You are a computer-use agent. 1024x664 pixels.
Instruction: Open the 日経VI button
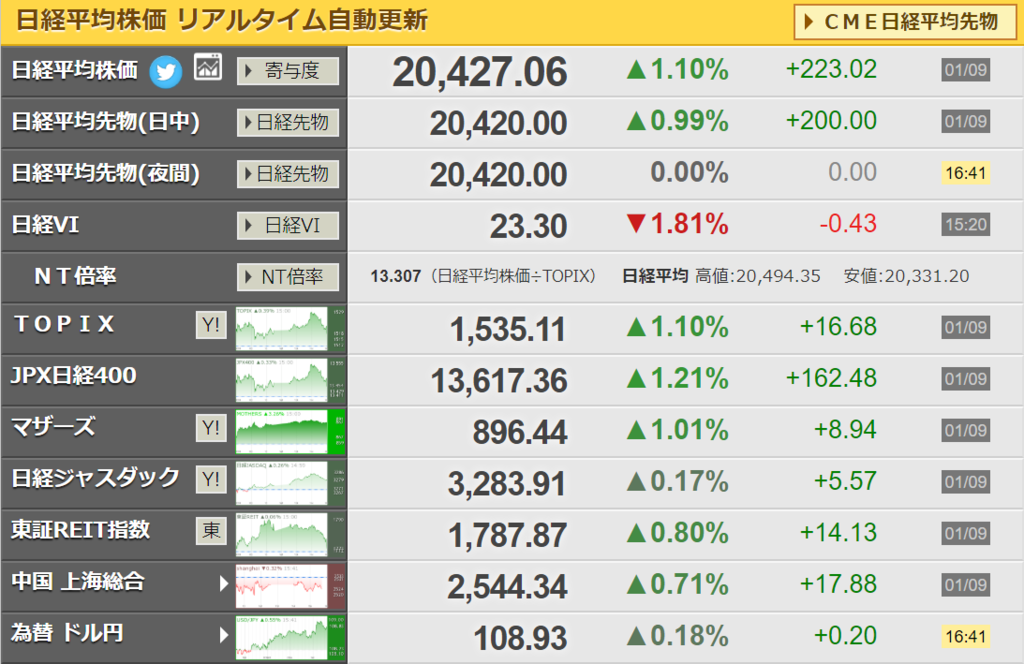(x=288, y=225)
